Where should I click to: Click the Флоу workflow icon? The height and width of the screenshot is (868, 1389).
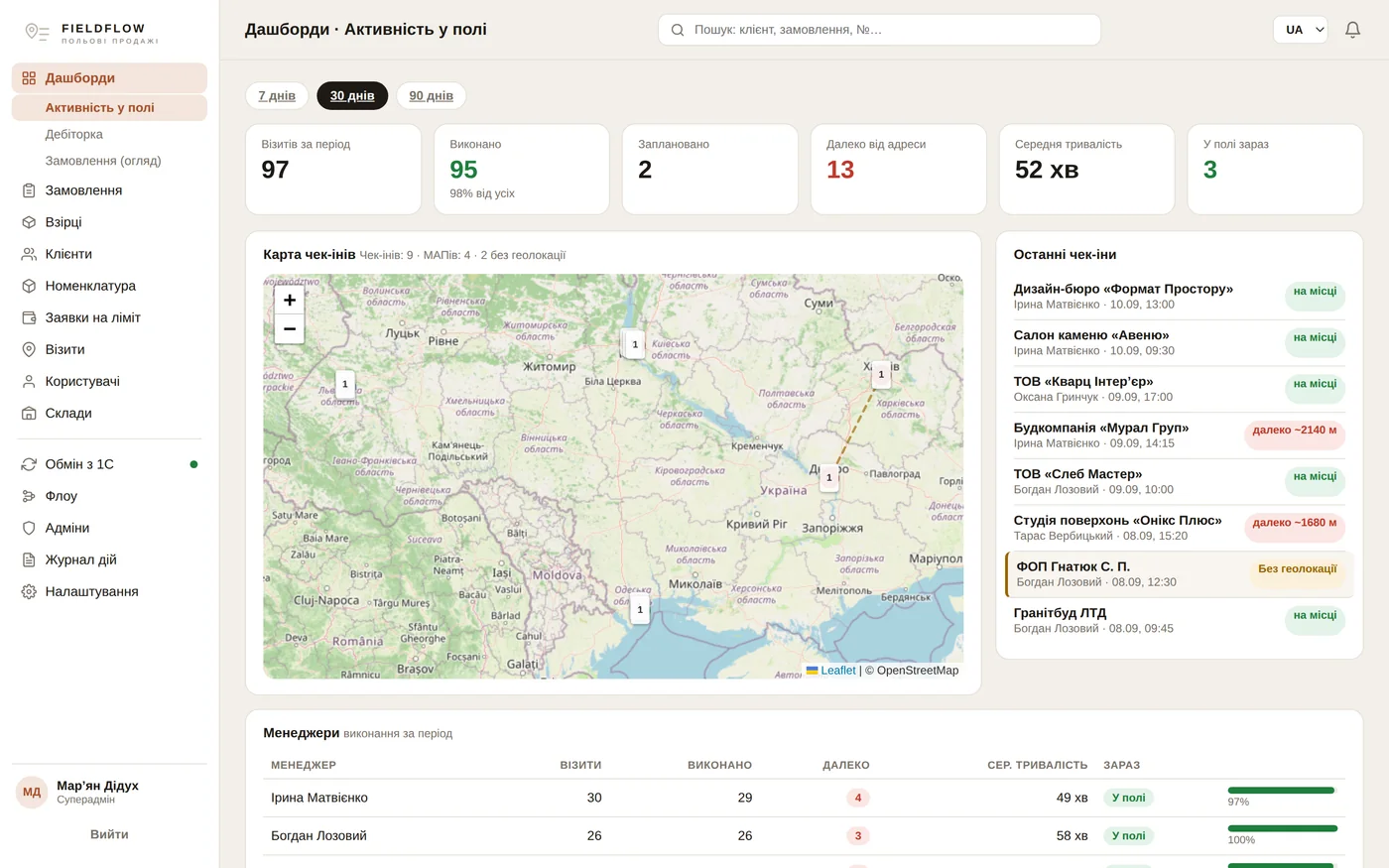(29, 496)
